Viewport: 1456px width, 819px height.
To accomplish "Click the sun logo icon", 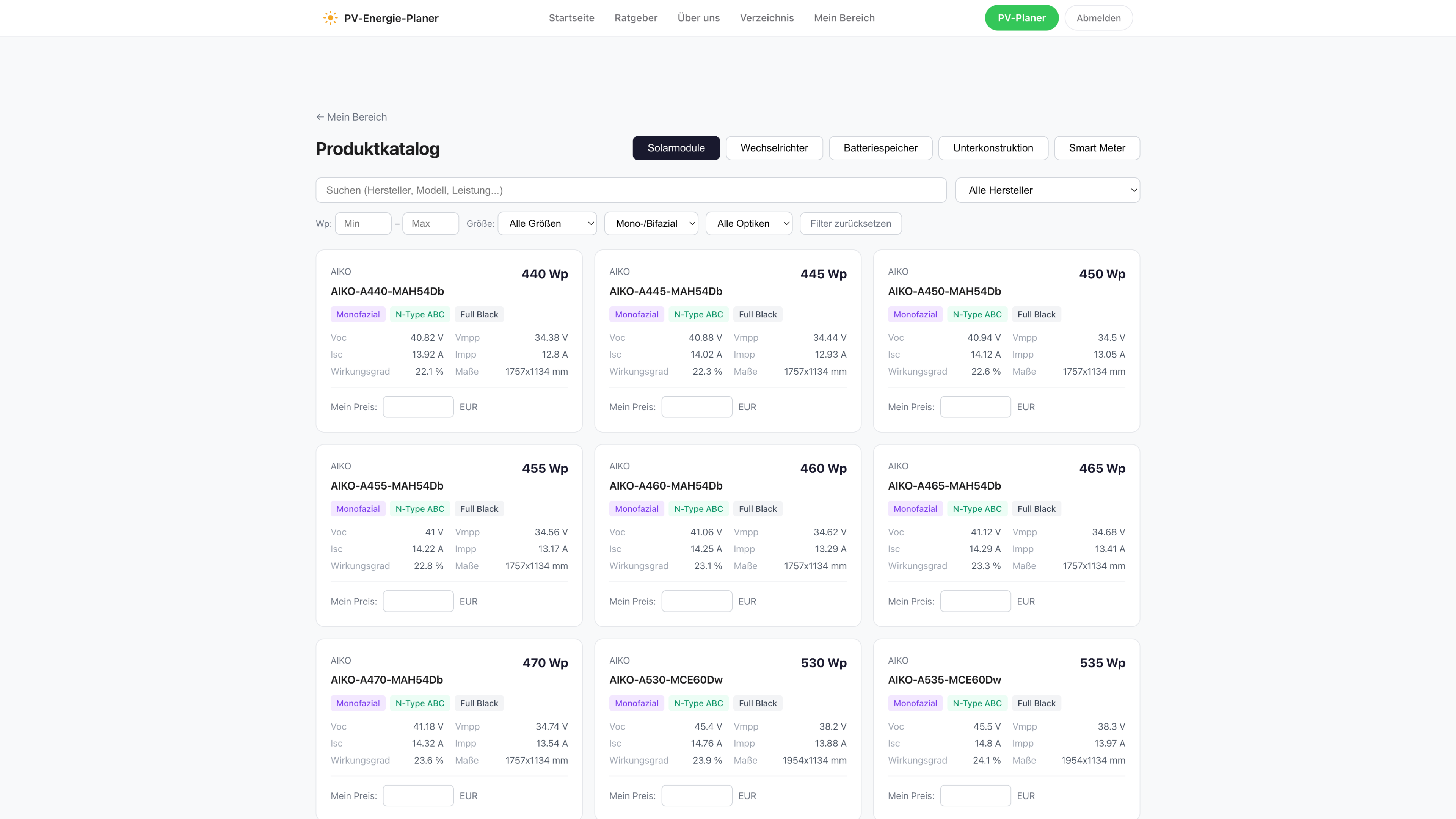I will (330, 18).
